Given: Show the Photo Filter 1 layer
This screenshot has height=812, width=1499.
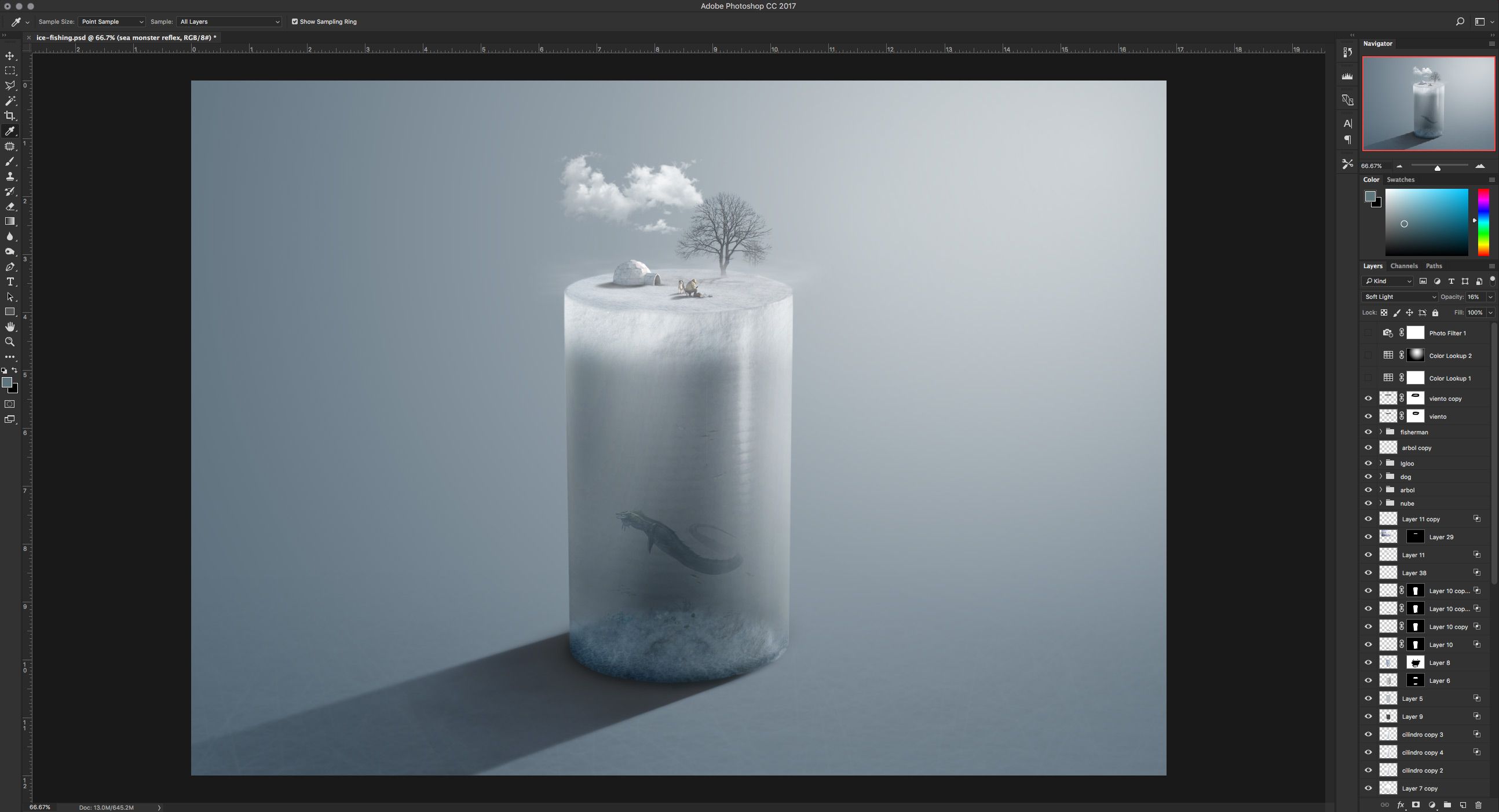Looking at the screenshot, I should [1368, 333].
